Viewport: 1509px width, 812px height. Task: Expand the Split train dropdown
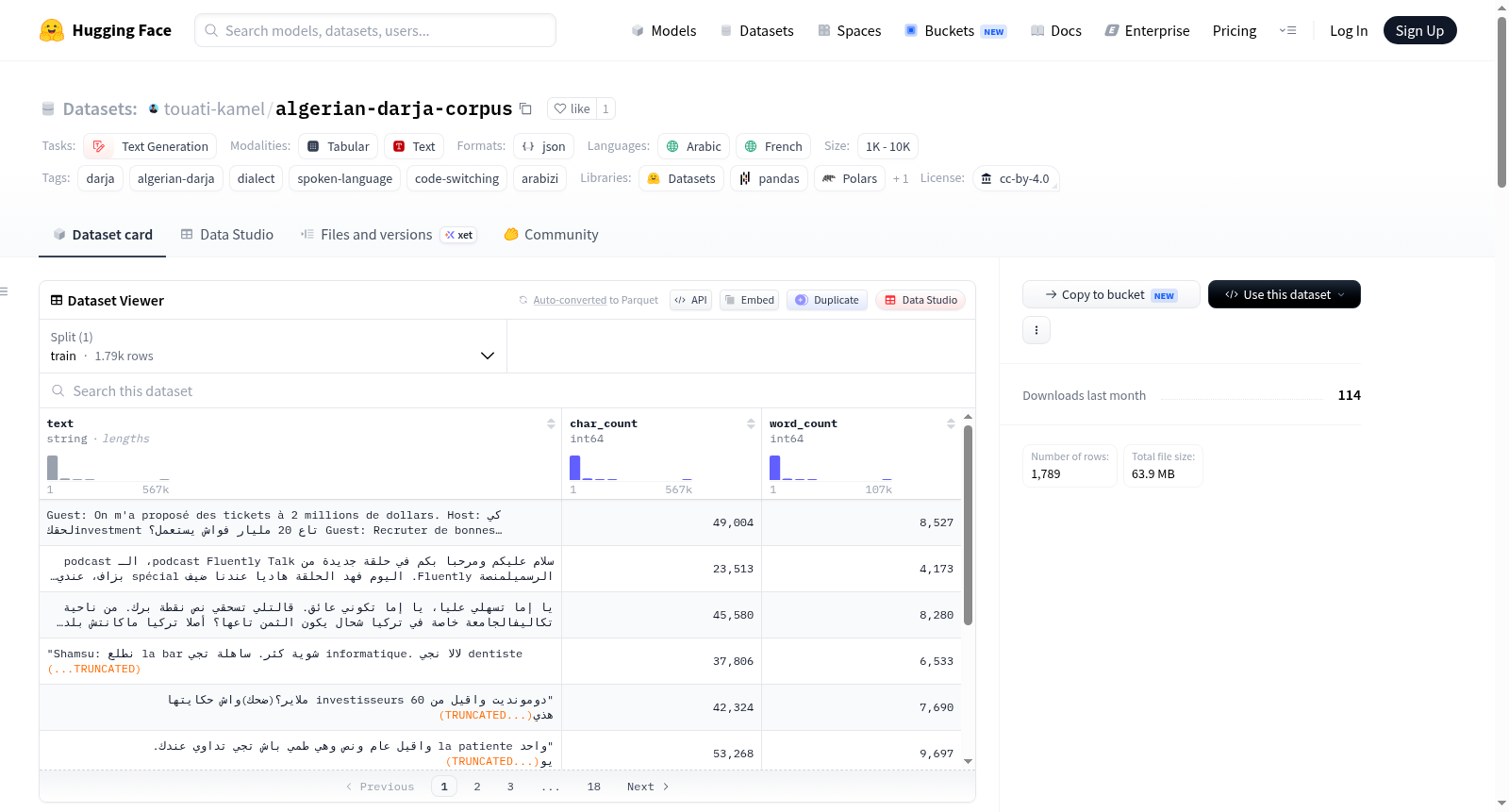click(273, 346)
